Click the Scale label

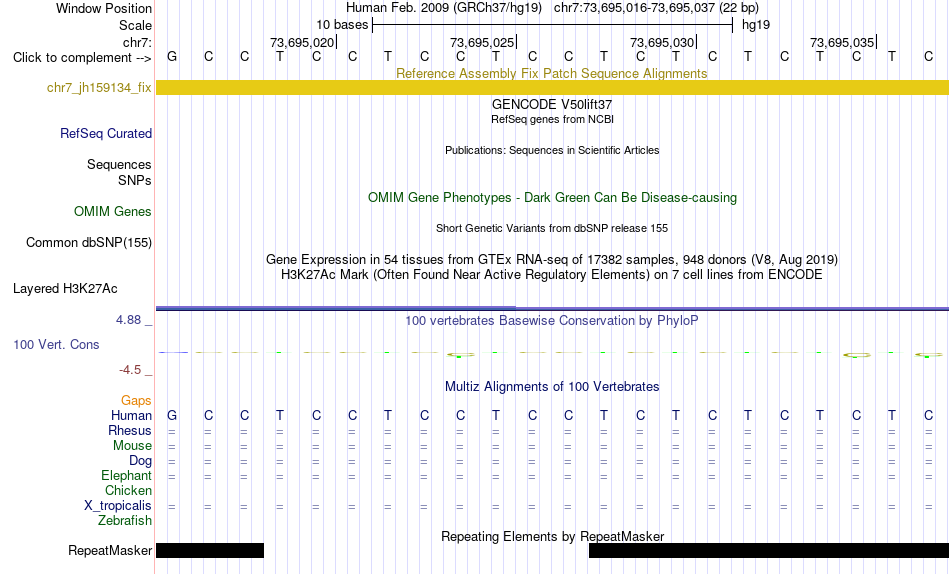pyautogui.click(x=136, y=25)
